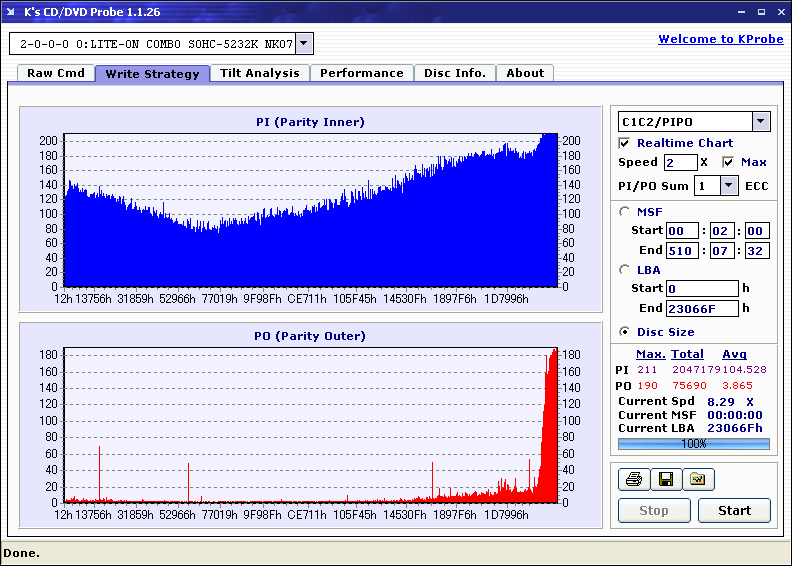The height and width of the screenshot is (566, 792).
Task: Switch to the Raw Cmd tab
Action: pyautogui.click(x=56, y=73)
